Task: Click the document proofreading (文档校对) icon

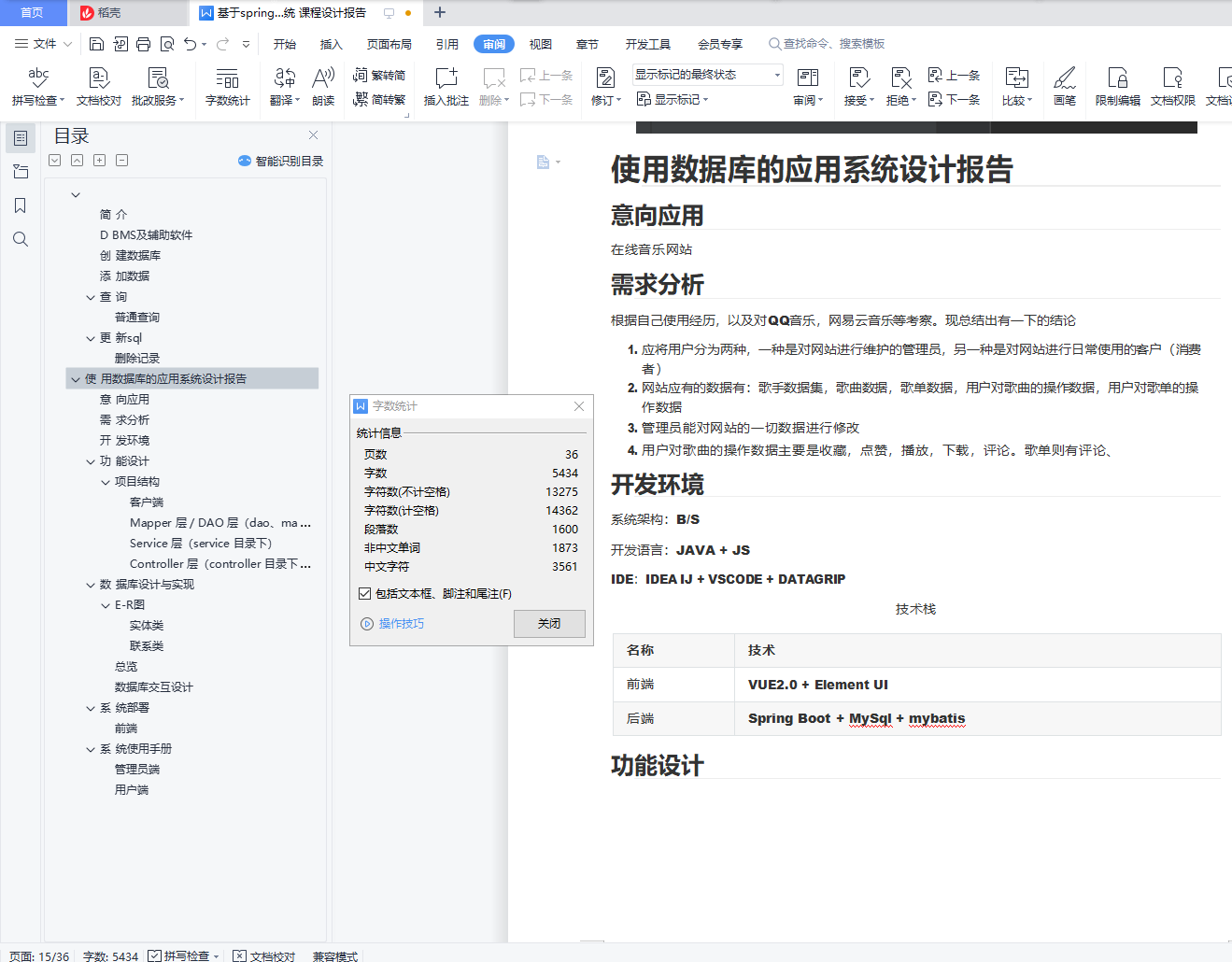Action: (98, 86)
